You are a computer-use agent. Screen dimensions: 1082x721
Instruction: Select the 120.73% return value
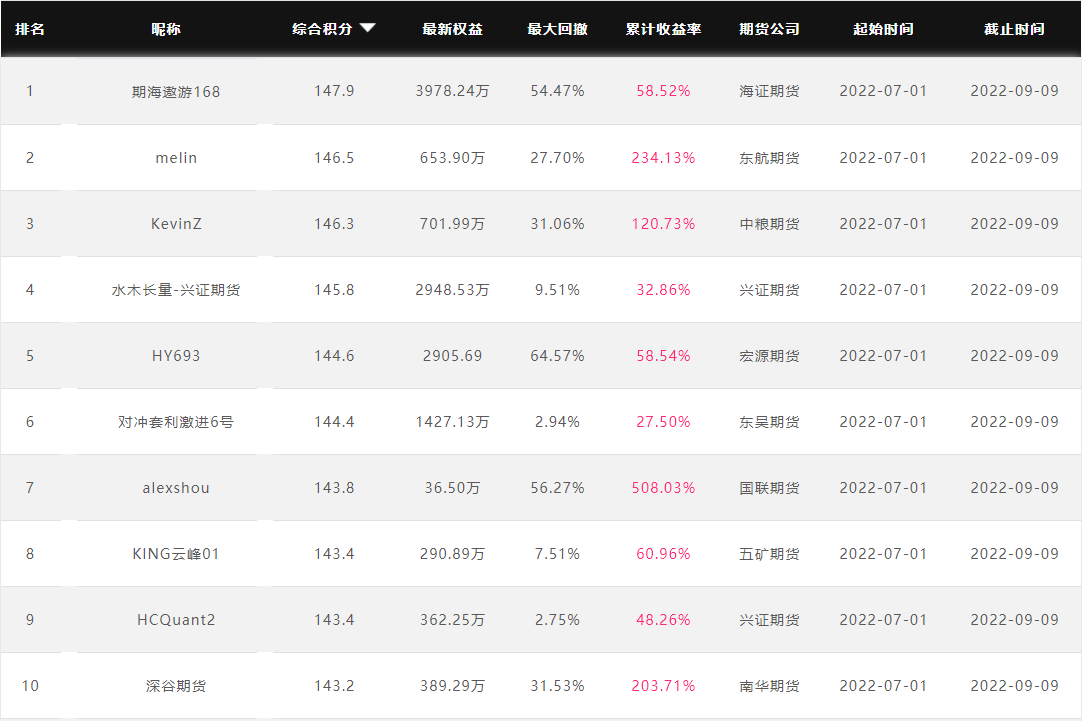pyautogui.click(x=663, y=224)
